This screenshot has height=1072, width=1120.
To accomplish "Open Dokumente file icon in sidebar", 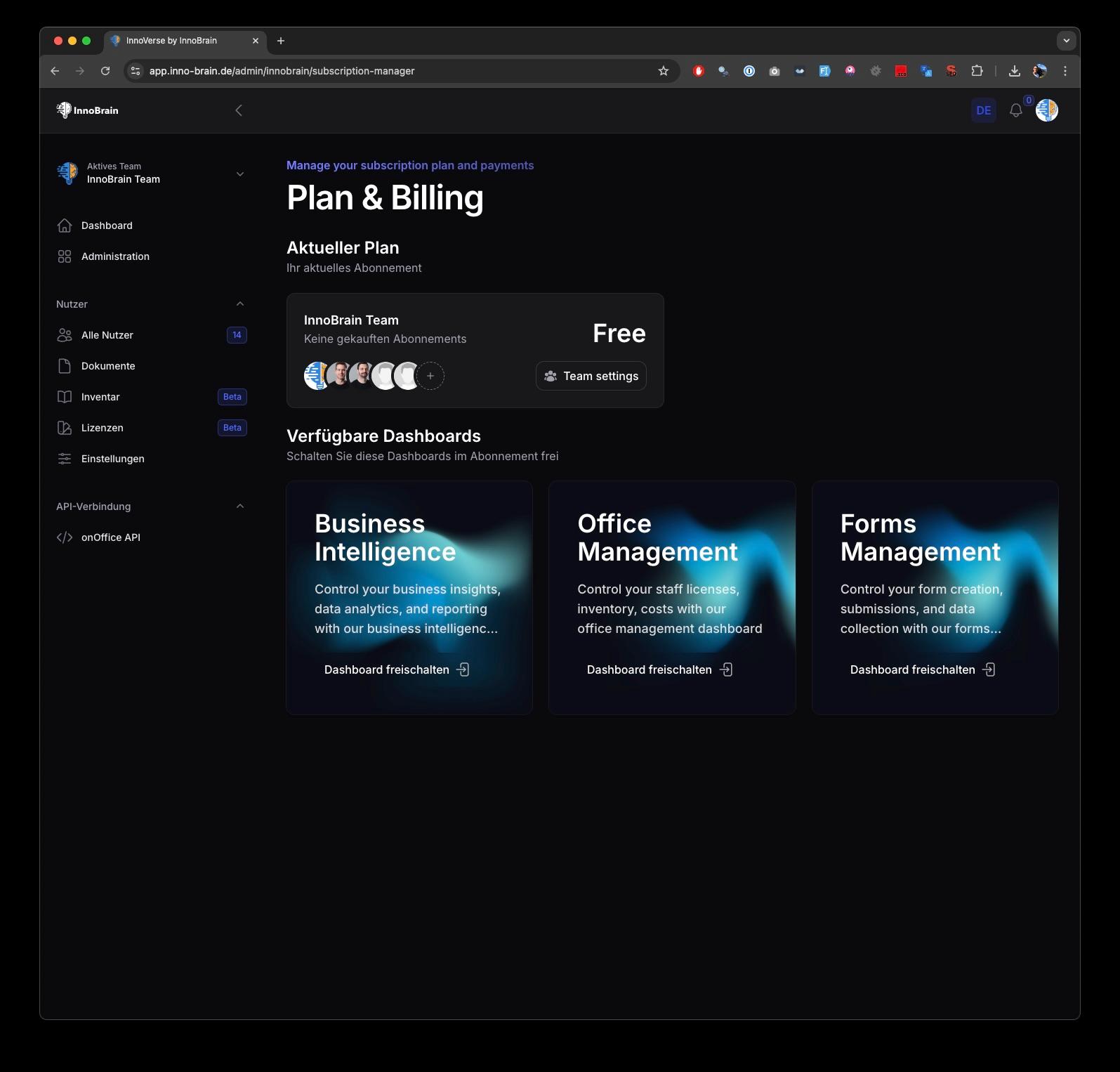I will [65, 366].
